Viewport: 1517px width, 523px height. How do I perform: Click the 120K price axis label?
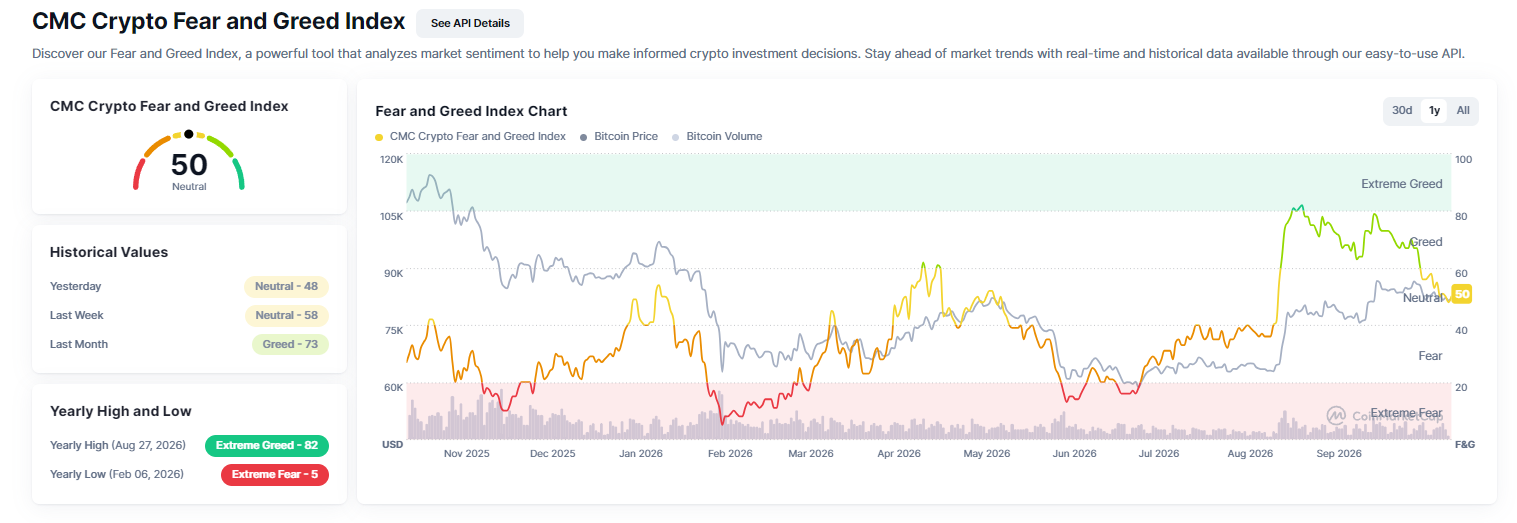pyautogui.click(x=391, y=160)
